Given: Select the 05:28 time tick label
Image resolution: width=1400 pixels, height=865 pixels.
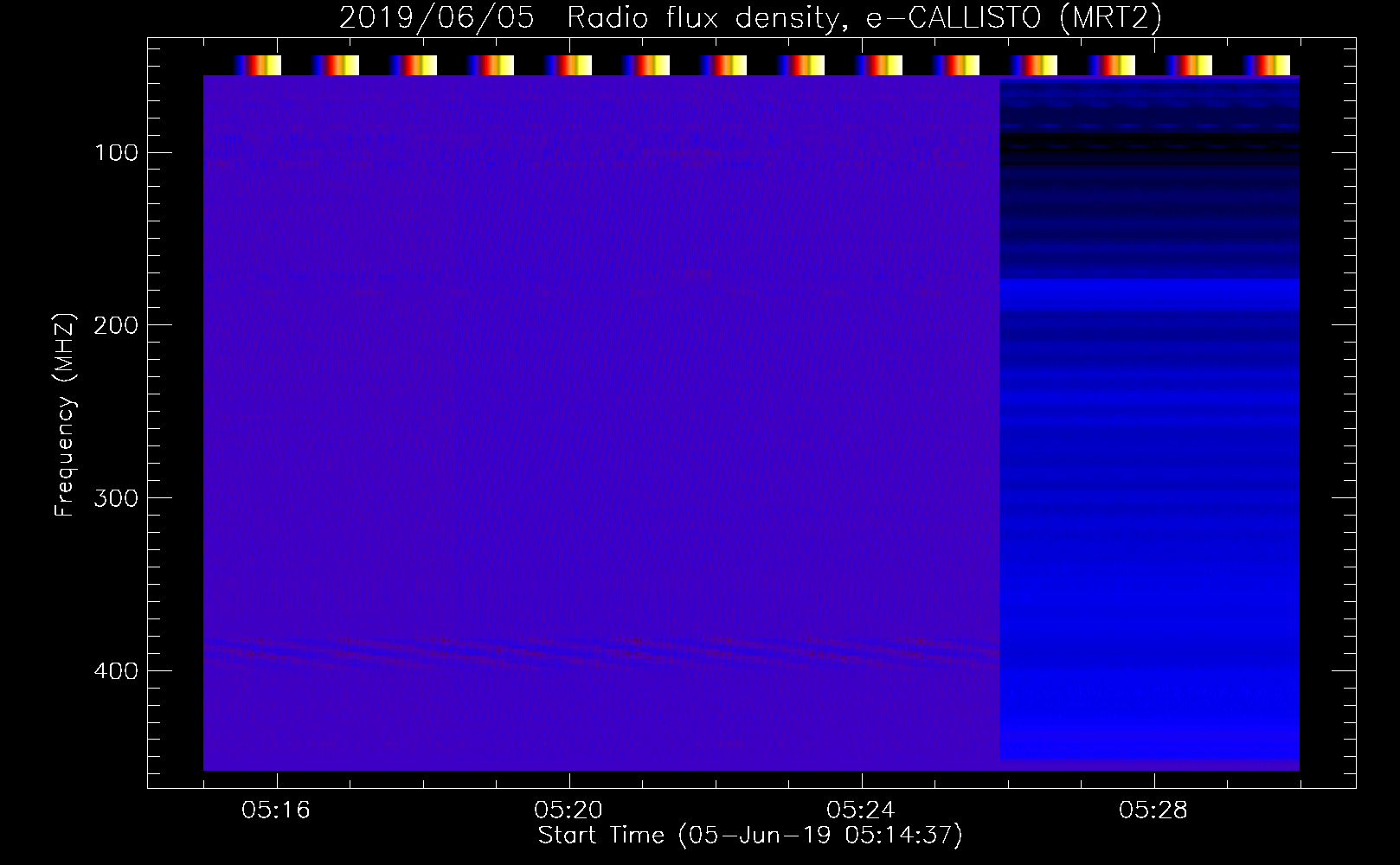Looking at the screenshot, I should 1153,811.
